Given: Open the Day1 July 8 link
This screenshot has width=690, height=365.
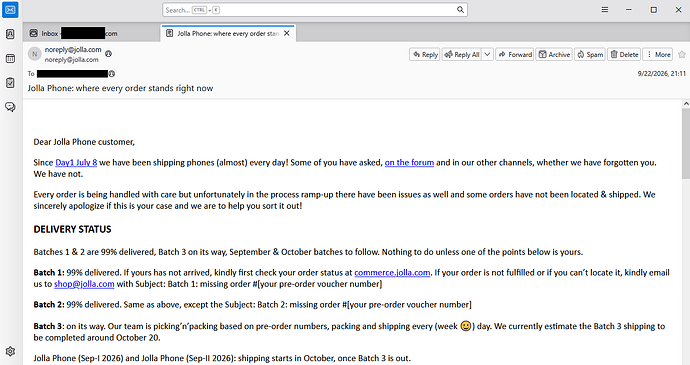Looking at the screenshot, I should (76, 162).
